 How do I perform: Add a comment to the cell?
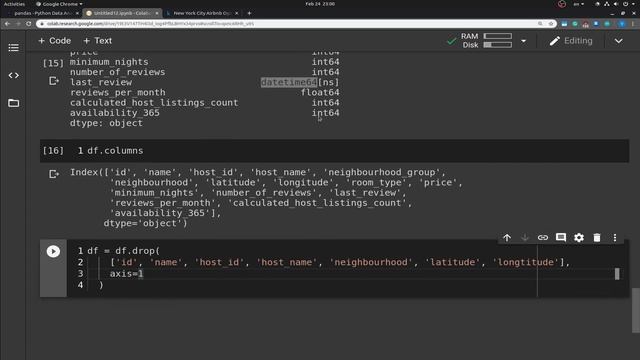pyautogui.click(x=561, y=238)
